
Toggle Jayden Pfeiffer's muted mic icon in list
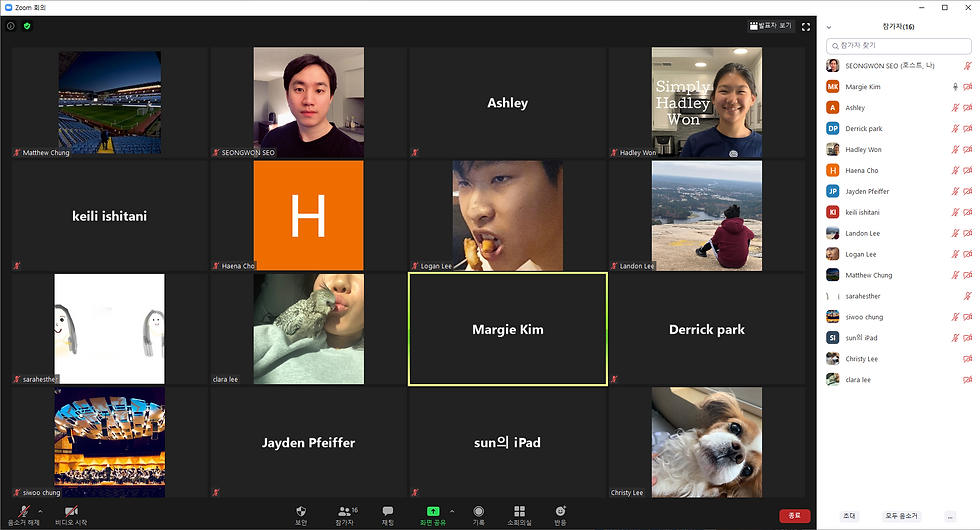click(x=955, y=191)
